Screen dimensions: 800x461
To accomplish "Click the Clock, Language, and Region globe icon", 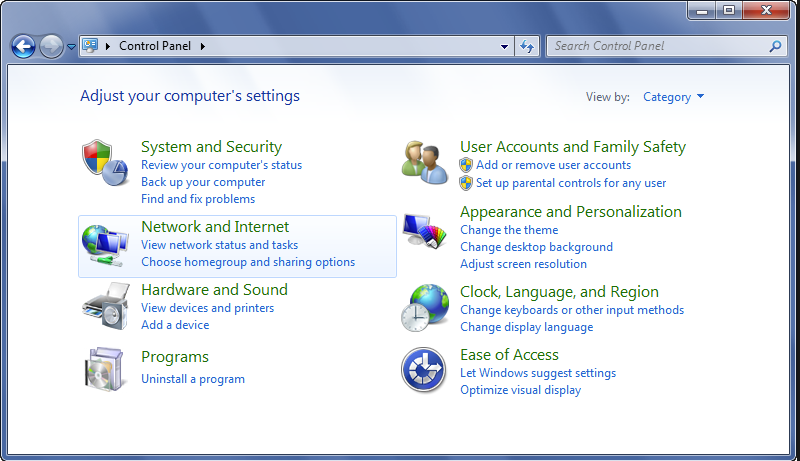I will 425,307.
